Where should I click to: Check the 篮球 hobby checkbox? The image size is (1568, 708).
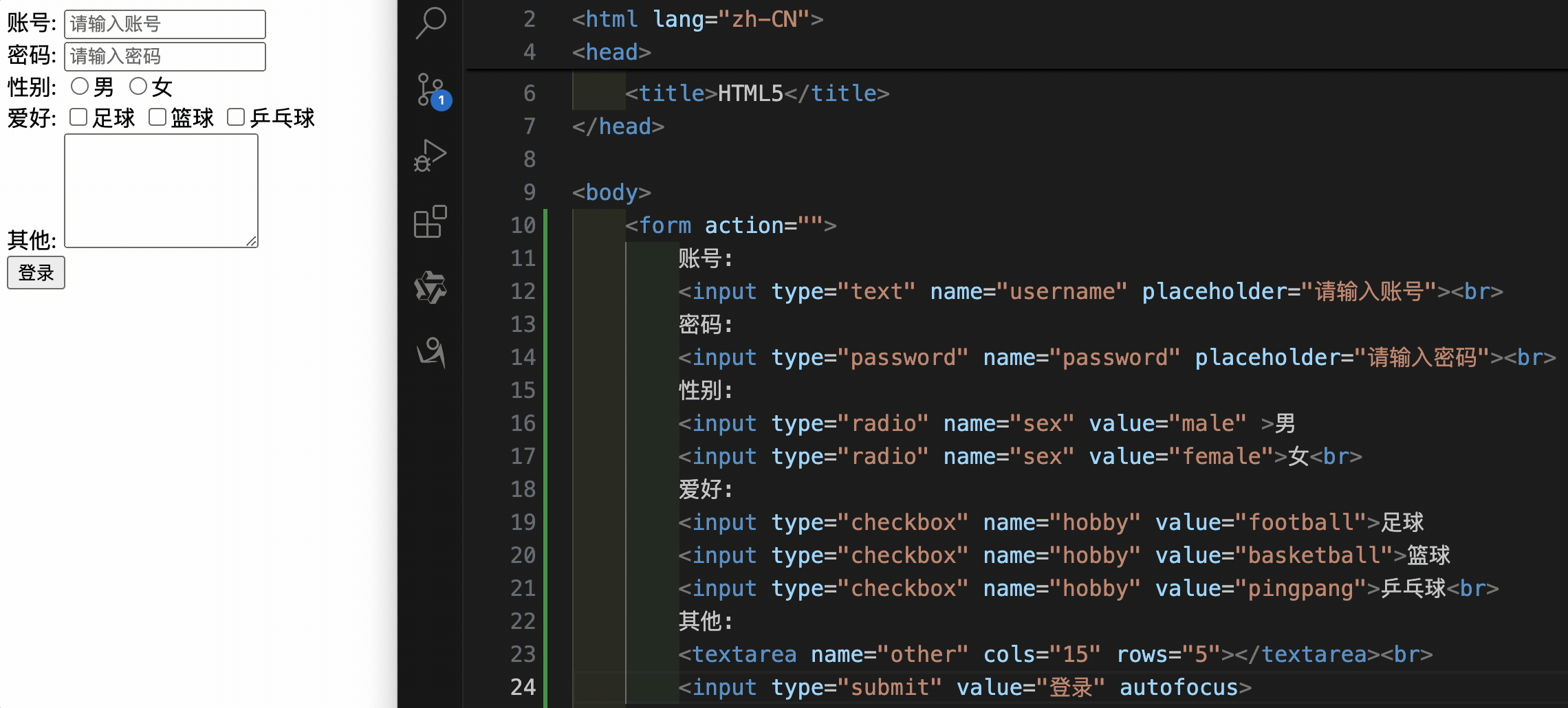click(157, 118)
